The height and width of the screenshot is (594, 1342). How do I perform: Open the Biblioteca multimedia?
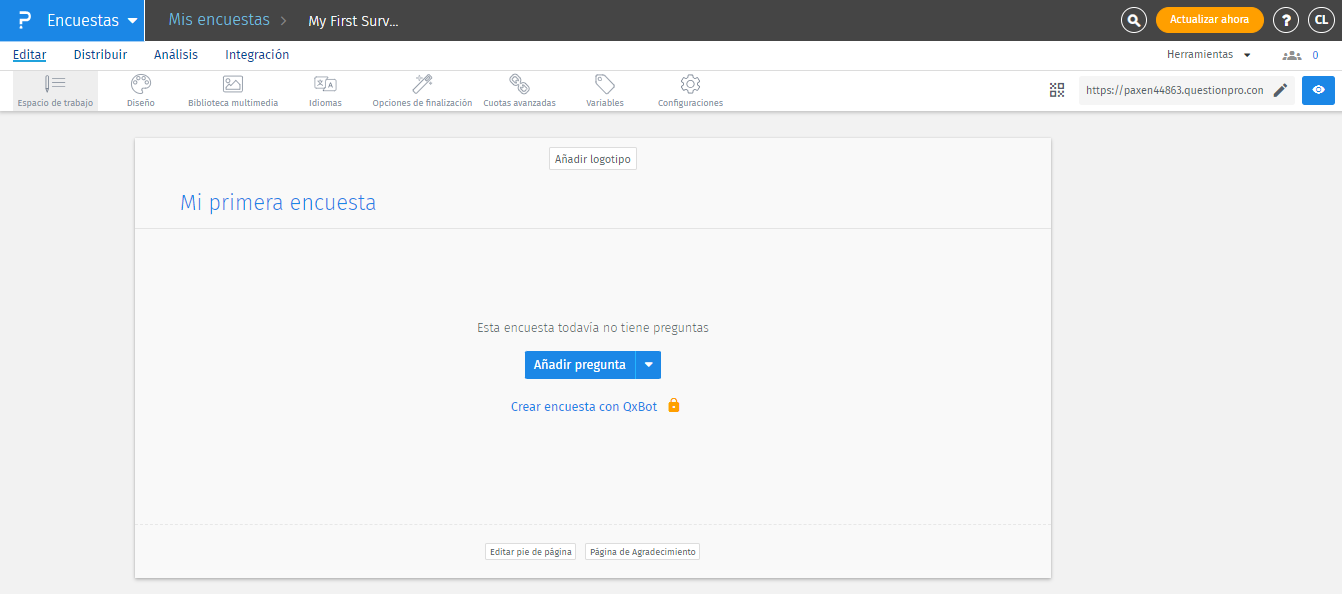[233, 90]
